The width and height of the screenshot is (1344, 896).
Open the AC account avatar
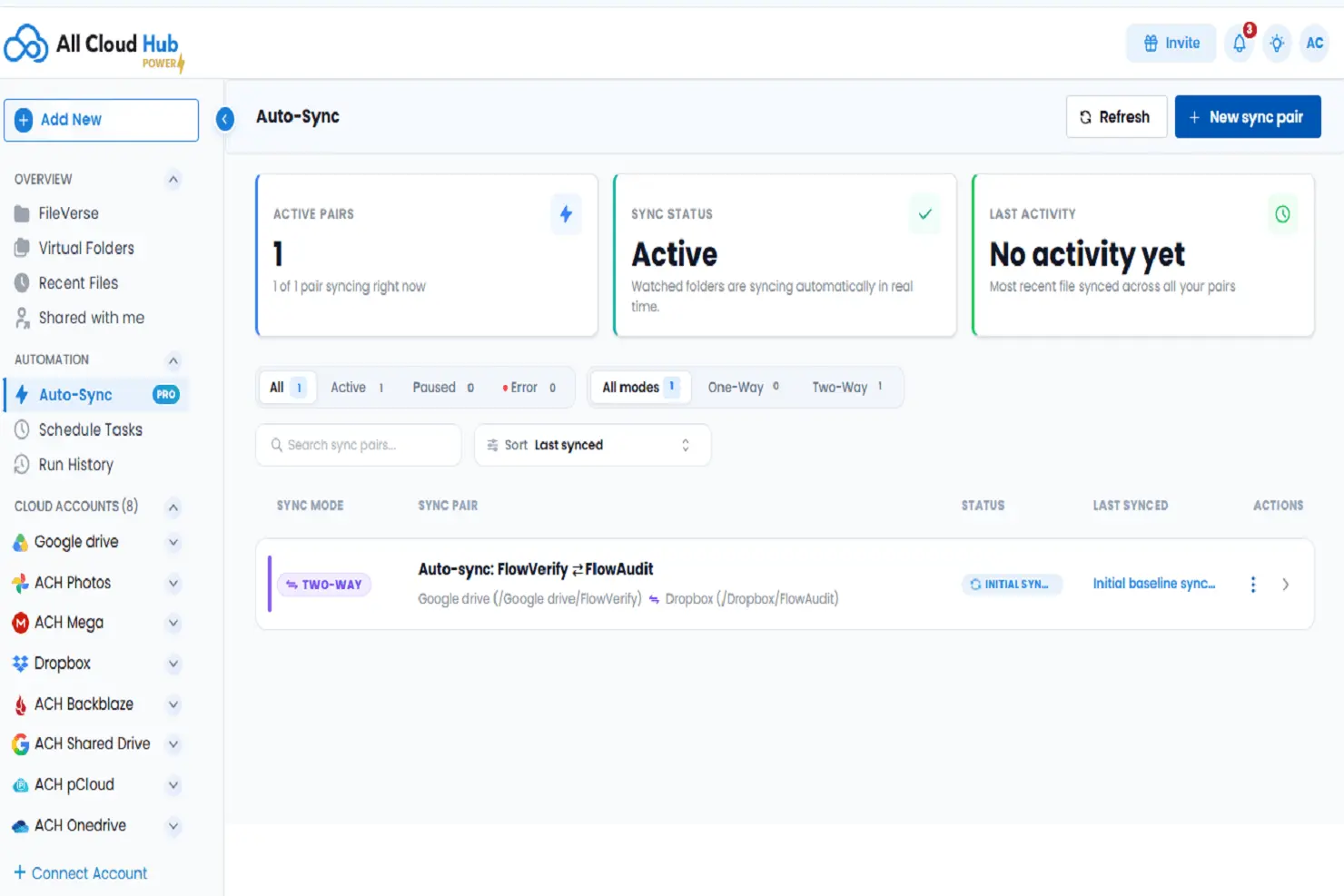click(1314, 43)
